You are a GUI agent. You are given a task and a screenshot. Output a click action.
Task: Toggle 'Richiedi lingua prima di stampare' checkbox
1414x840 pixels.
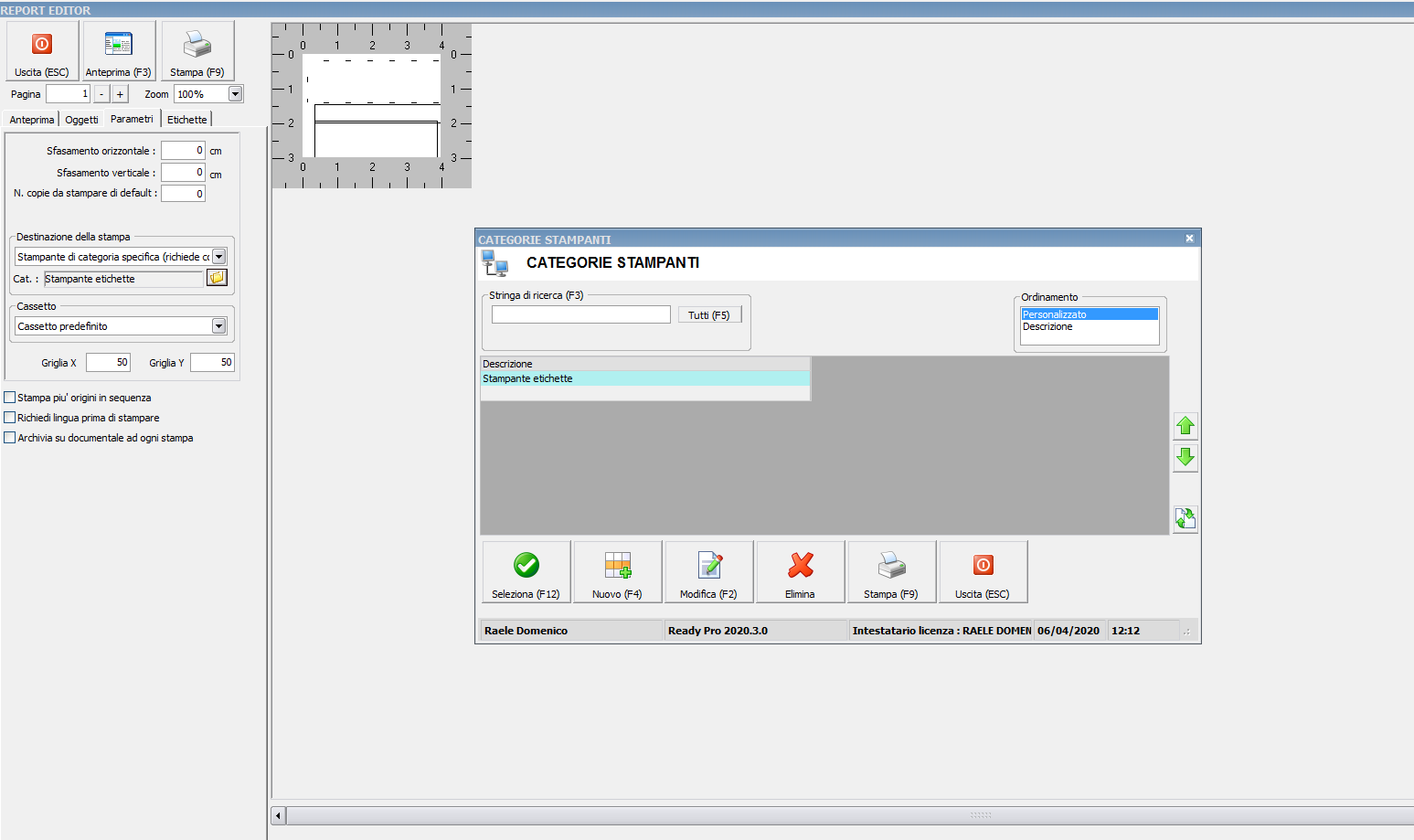pos(10,418)
